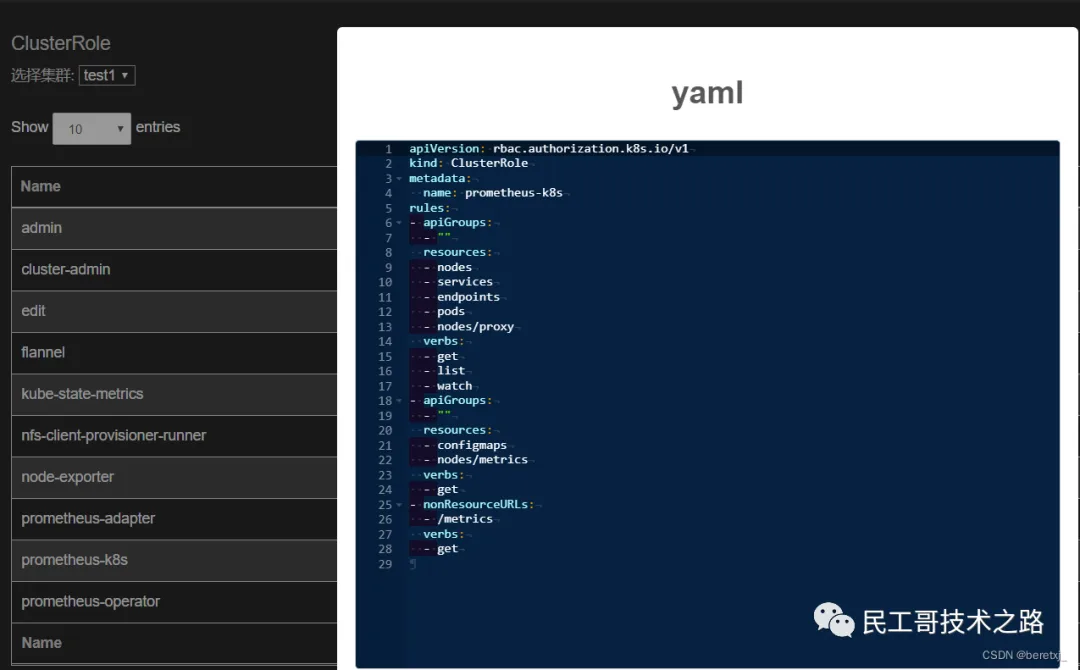Click the /metrics URL entry

tap(465, 519)
